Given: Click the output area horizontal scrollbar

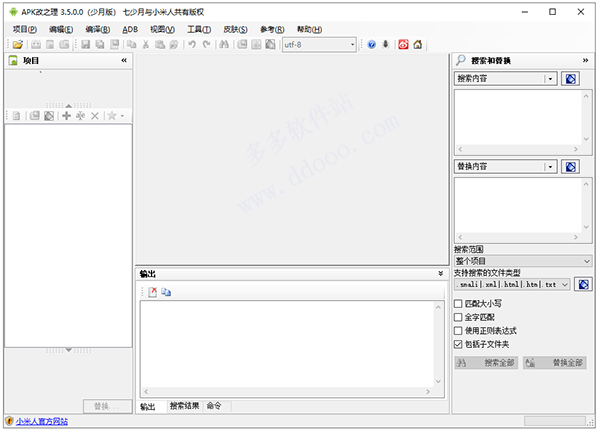Looking at the screenshot, I should (x=287, y=392).
